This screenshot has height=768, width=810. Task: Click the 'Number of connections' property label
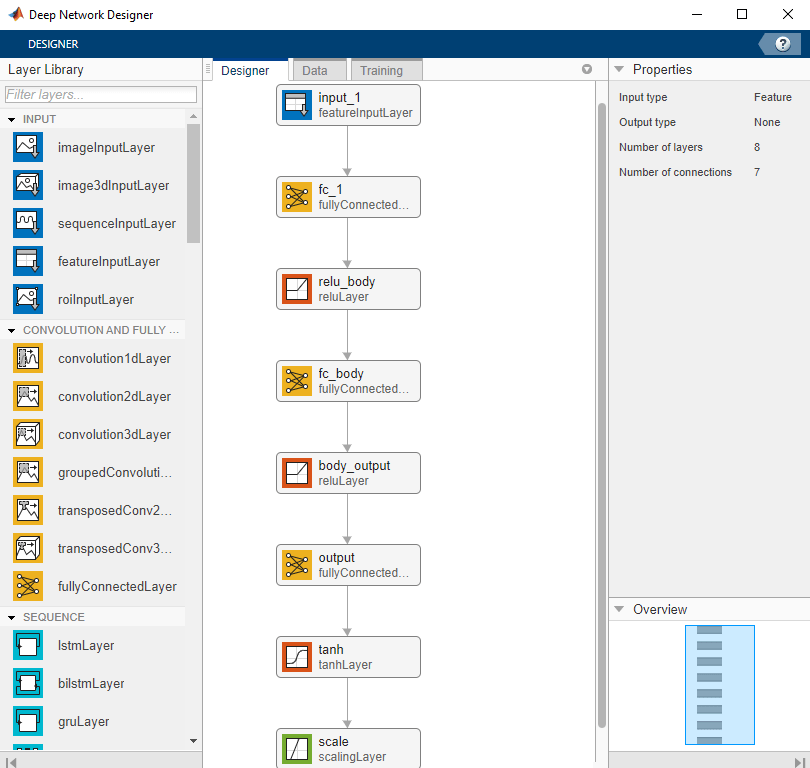click(675, 172)
